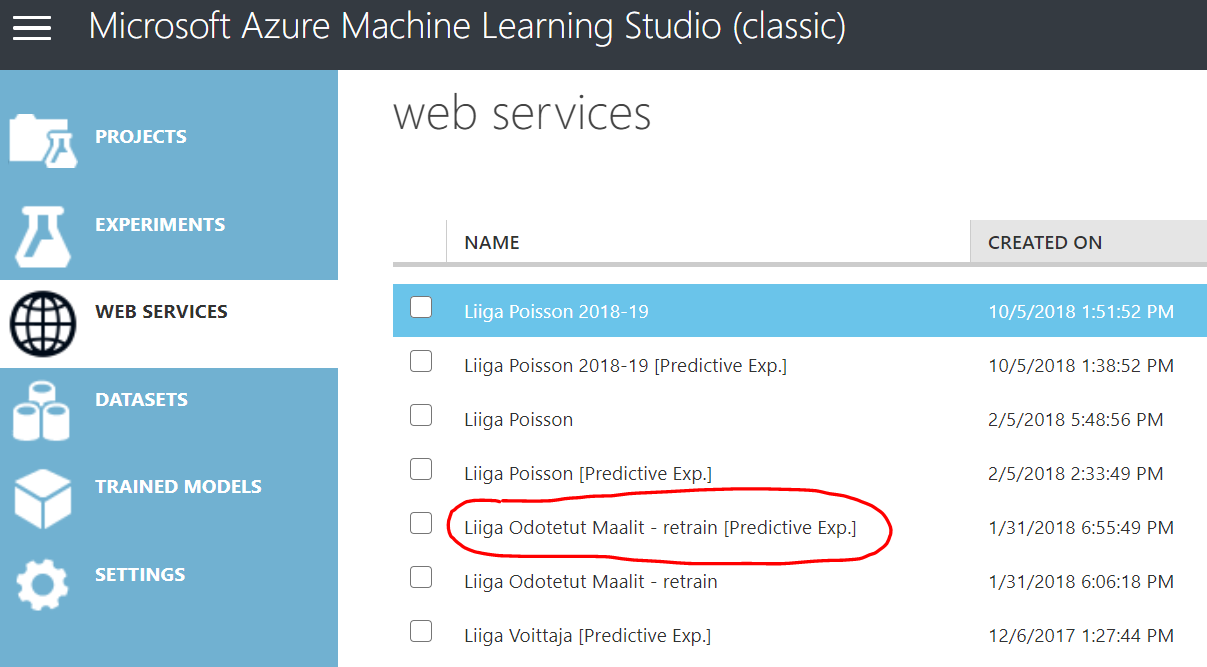Open the TRAINED MODELS section label
This screenshot has height=667, width=1207.
click(178, 487)
